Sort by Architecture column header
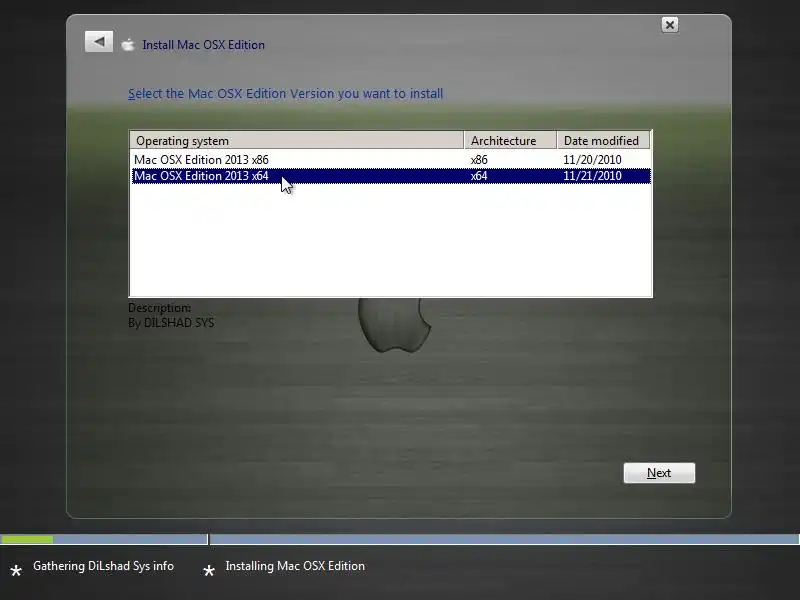 point(510,140)
